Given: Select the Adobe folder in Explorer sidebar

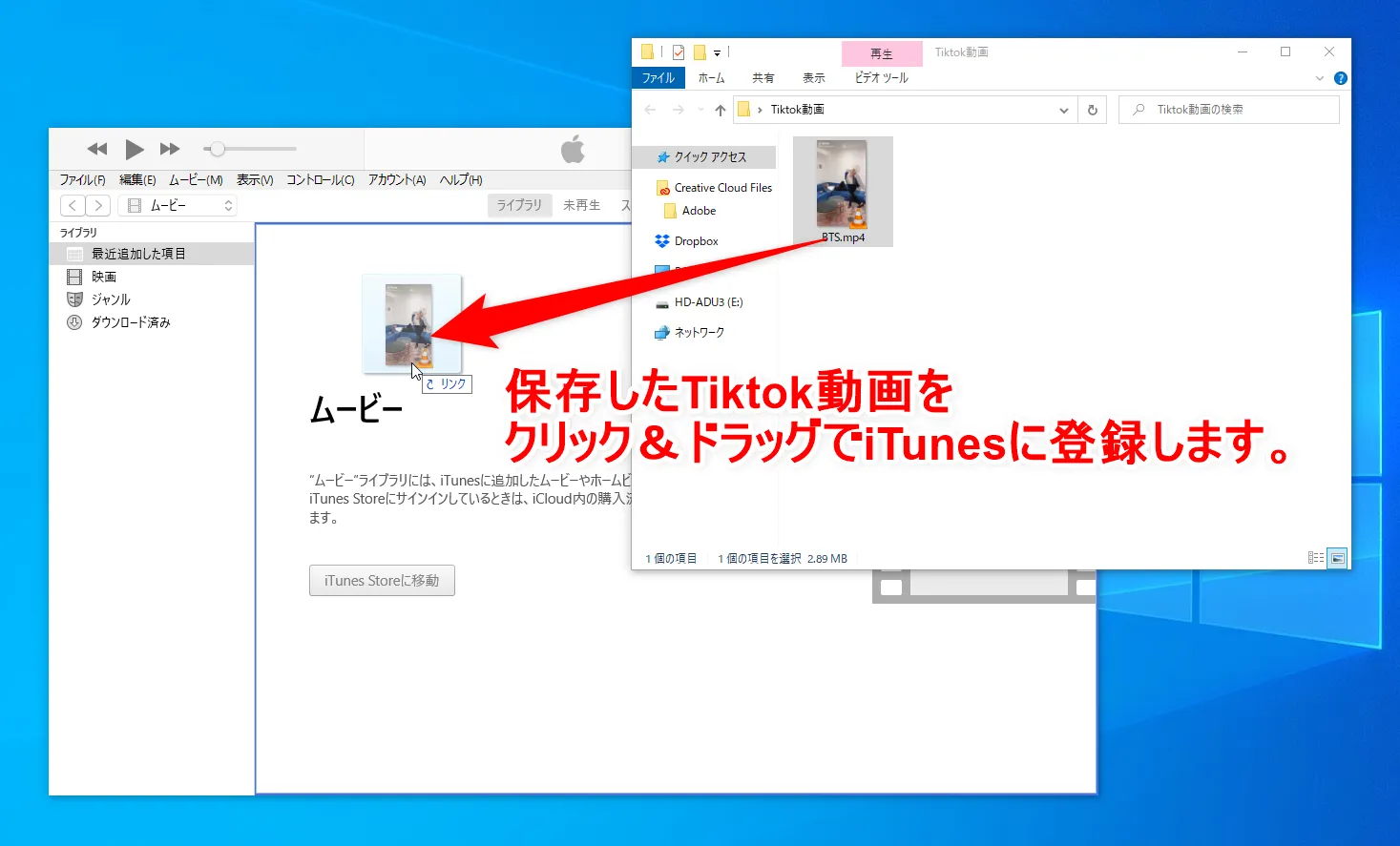Looking at the screenshot, I should [x=699, y=211].
